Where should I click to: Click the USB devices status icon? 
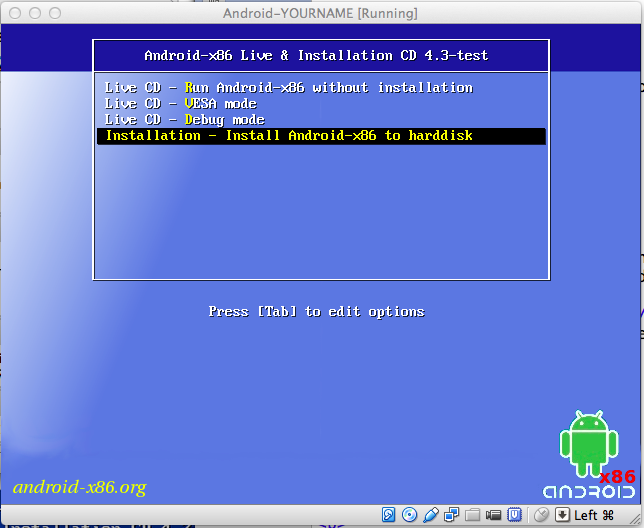click(x=431, y=514)
